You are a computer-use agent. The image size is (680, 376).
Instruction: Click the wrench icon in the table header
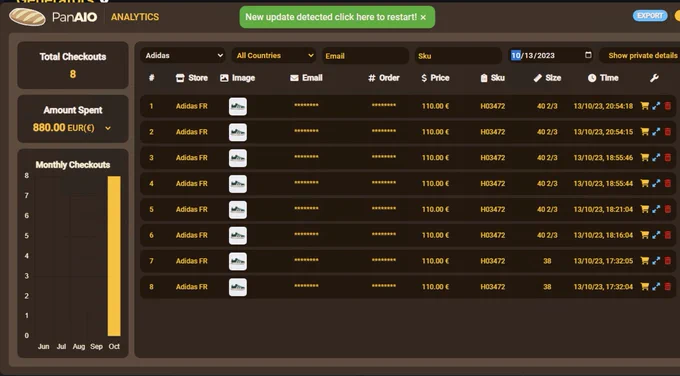pyautogui.click(x=654, y=78)
